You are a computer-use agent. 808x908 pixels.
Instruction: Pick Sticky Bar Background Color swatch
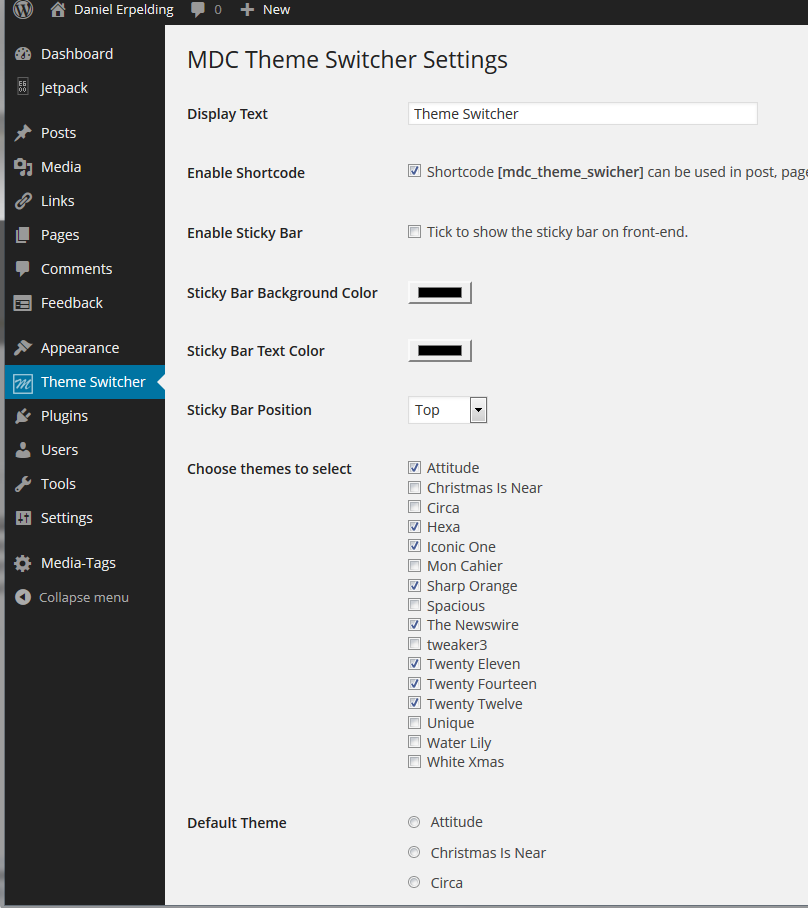[x=440, y=293]
